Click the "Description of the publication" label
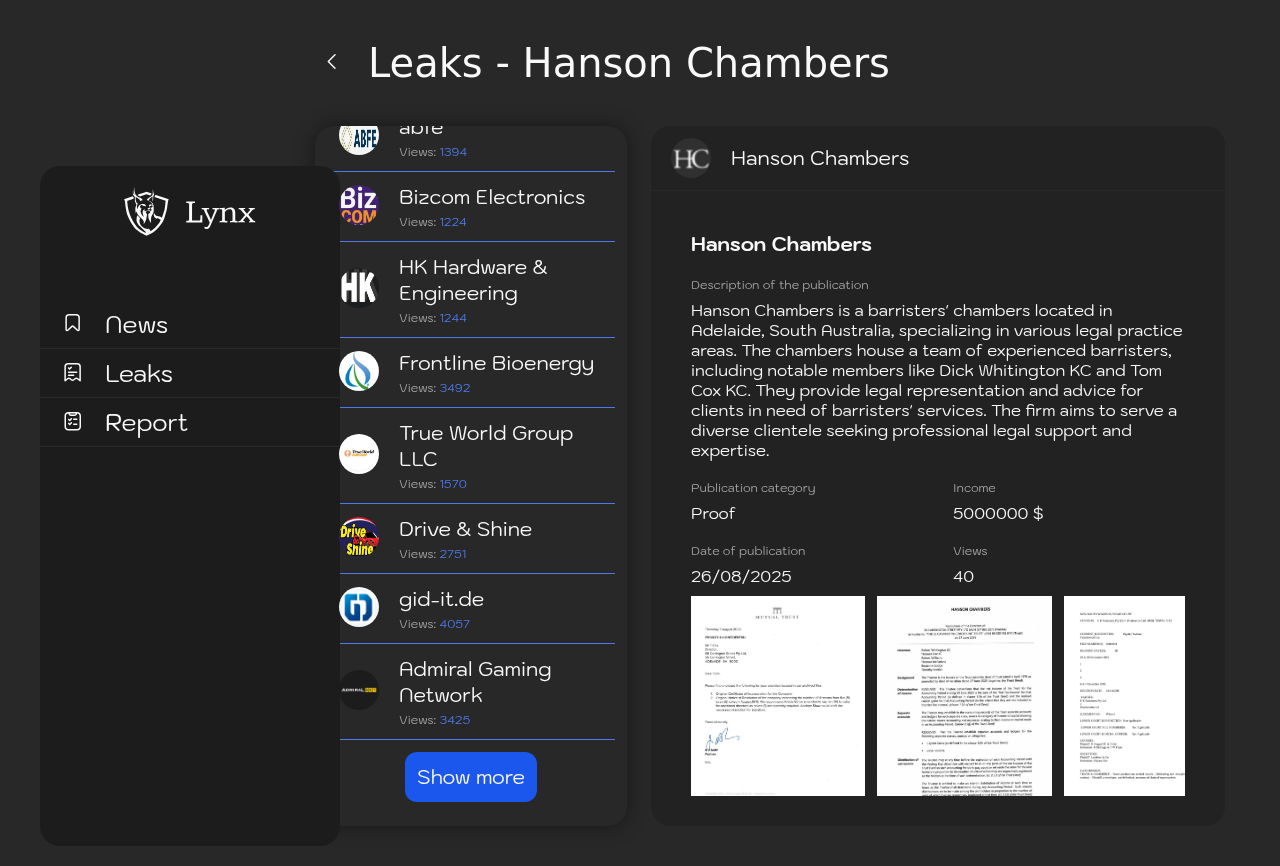The image size is (1280, 866). pyautogui.click(x=780, y=285)
